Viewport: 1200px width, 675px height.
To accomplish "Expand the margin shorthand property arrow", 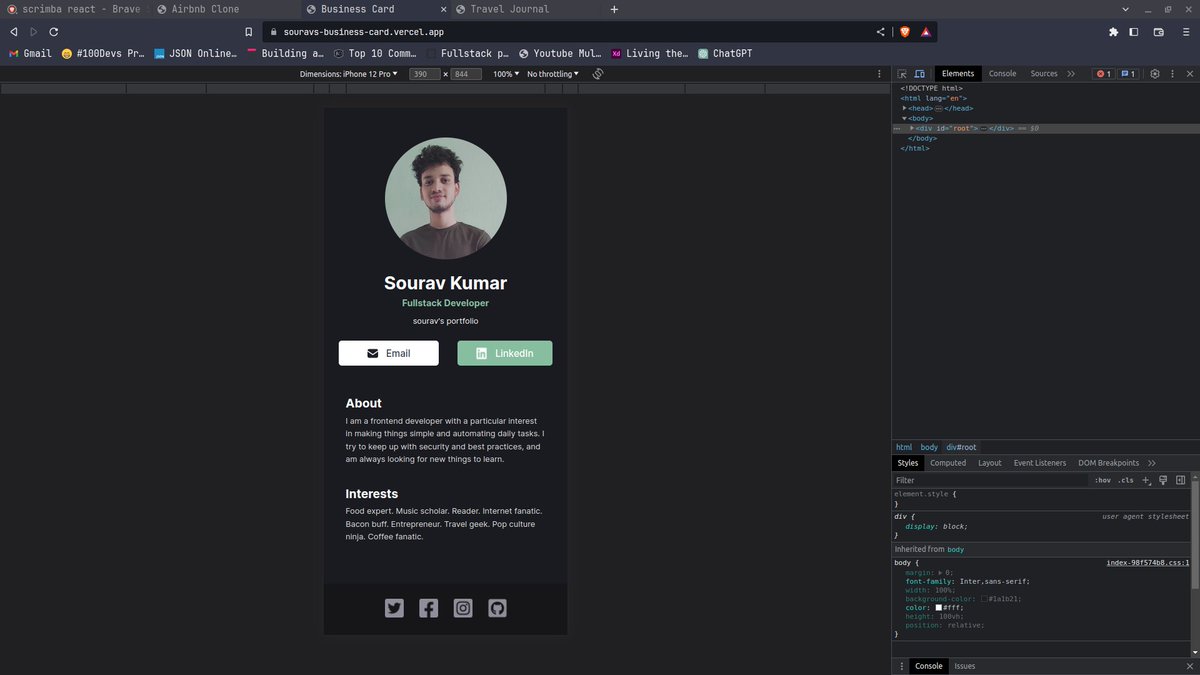I will (x=940, y=572).
